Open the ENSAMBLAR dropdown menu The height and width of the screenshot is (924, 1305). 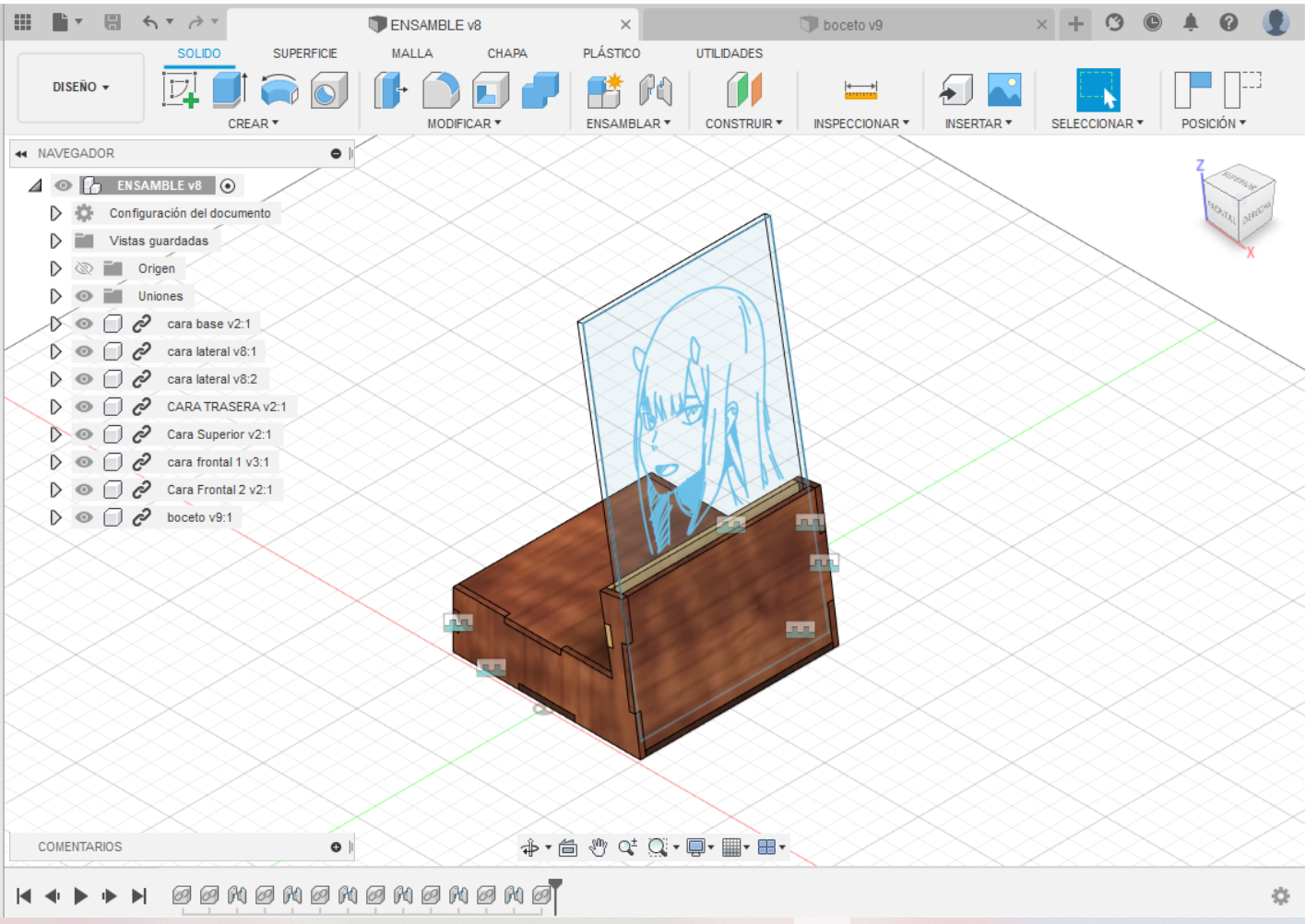(x=628, y=124)
